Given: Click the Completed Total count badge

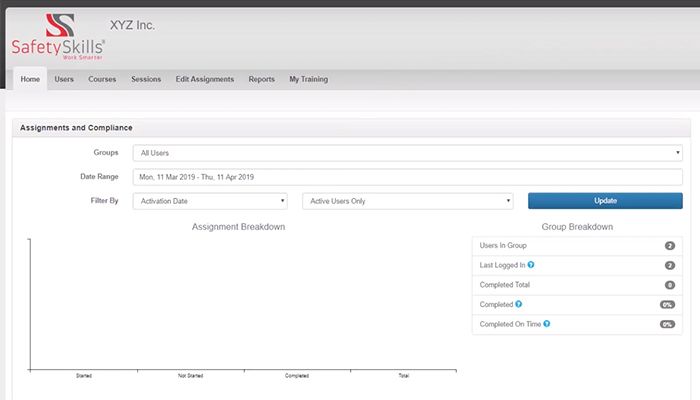Looking at the screenshot, I should click(669, 285).
